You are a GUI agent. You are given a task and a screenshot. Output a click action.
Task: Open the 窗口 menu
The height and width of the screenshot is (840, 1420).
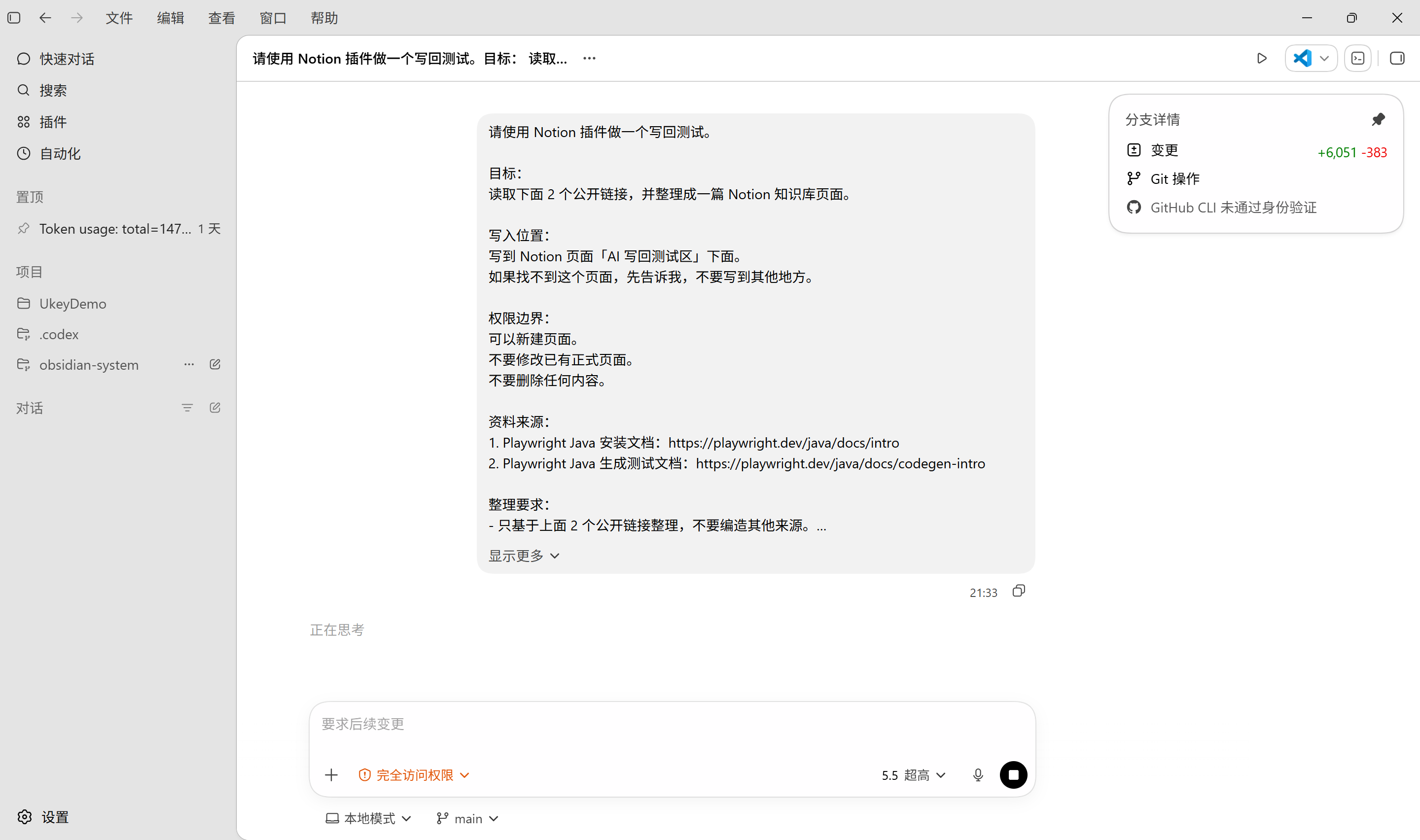click(273, 18)
